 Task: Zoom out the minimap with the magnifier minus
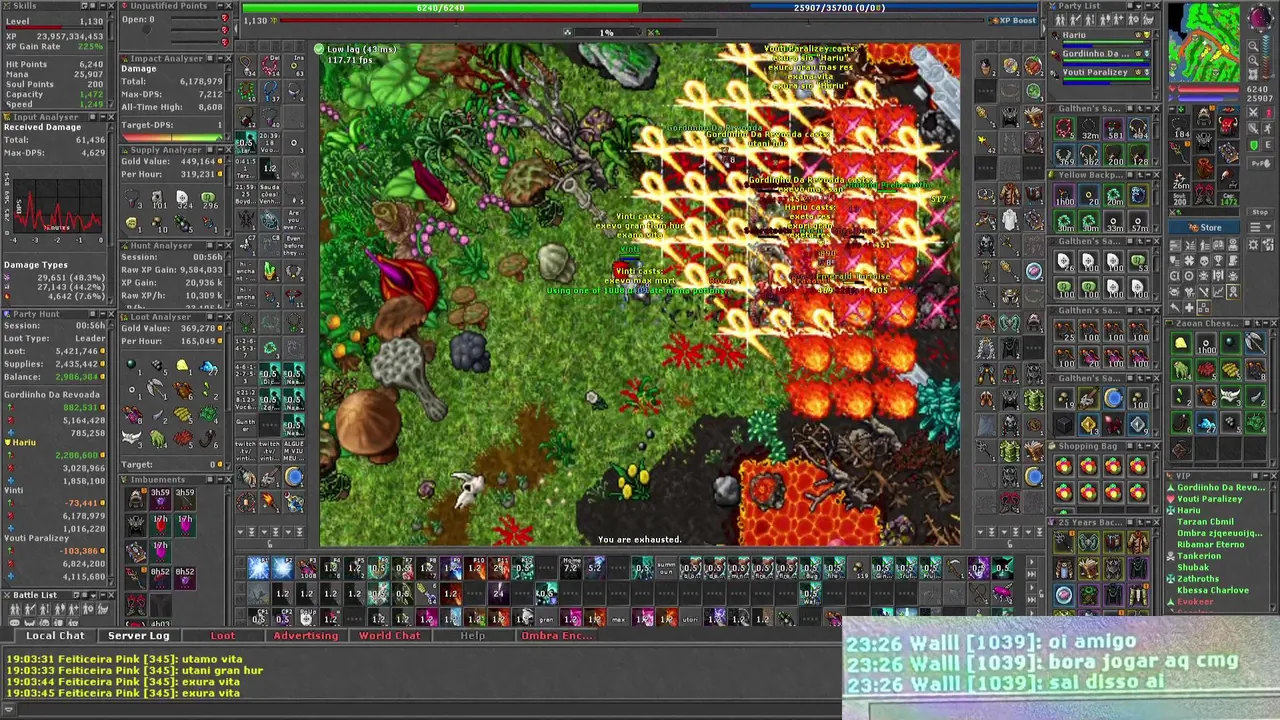1253,45
